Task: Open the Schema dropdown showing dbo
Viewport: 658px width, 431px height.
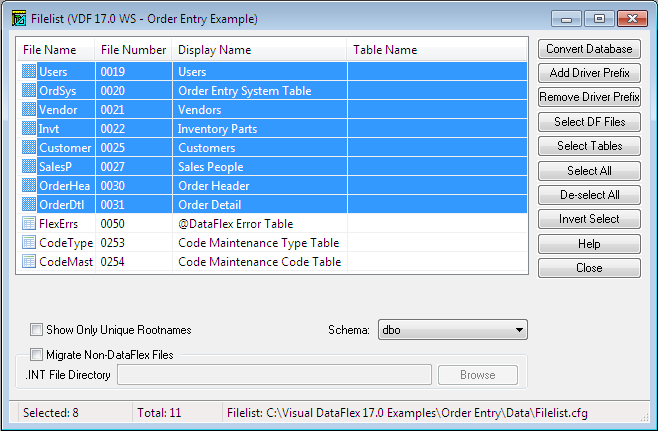Action: [x=453, y=330]
